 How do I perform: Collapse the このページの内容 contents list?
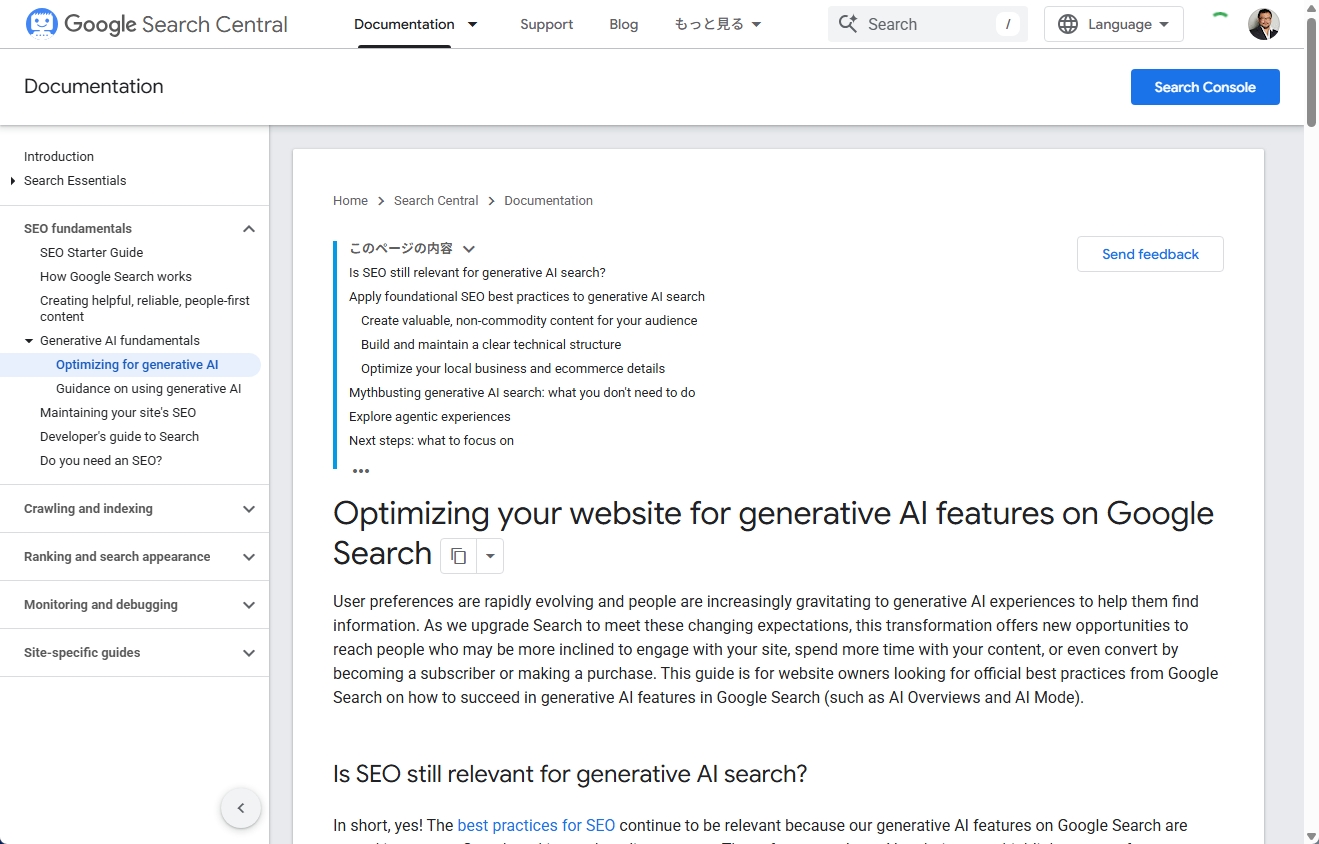tap(469, 249)
